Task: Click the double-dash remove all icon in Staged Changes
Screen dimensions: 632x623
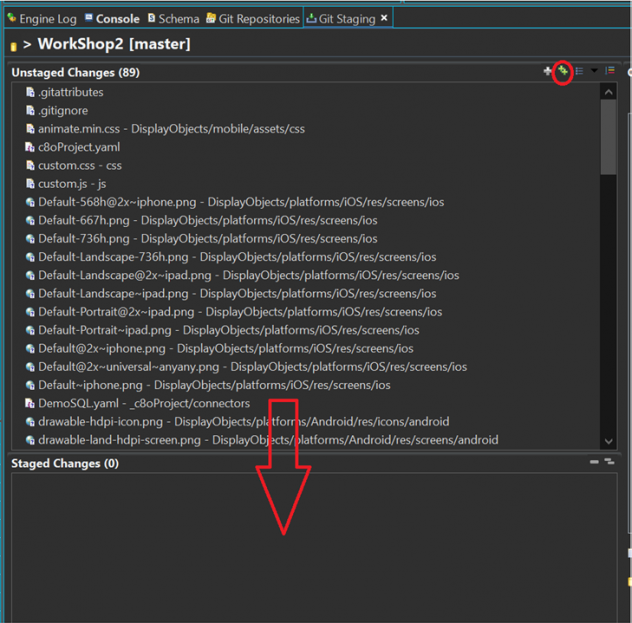Action: pyautogui.click(x=608, y=463)
